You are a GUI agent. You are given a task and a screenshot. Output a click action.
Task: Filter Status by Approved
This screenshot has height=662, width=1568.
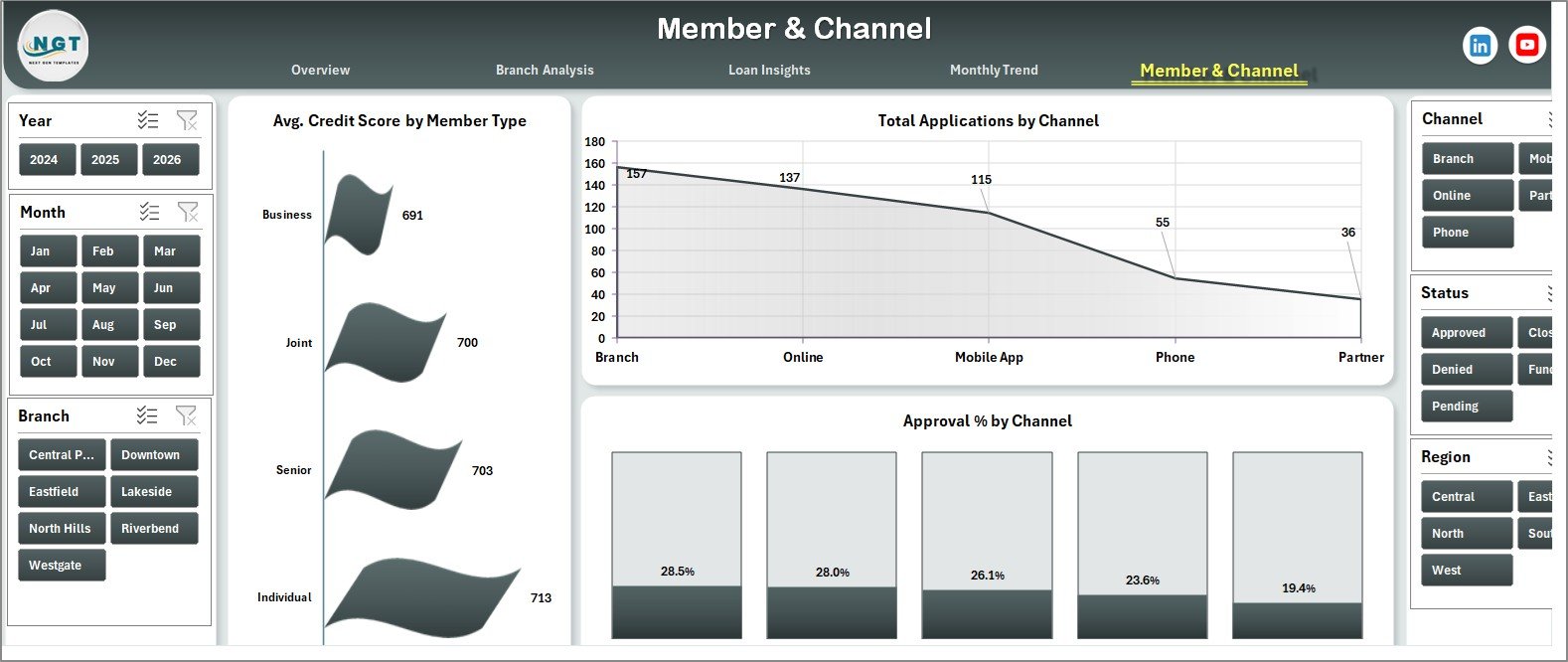(1467, 332)
